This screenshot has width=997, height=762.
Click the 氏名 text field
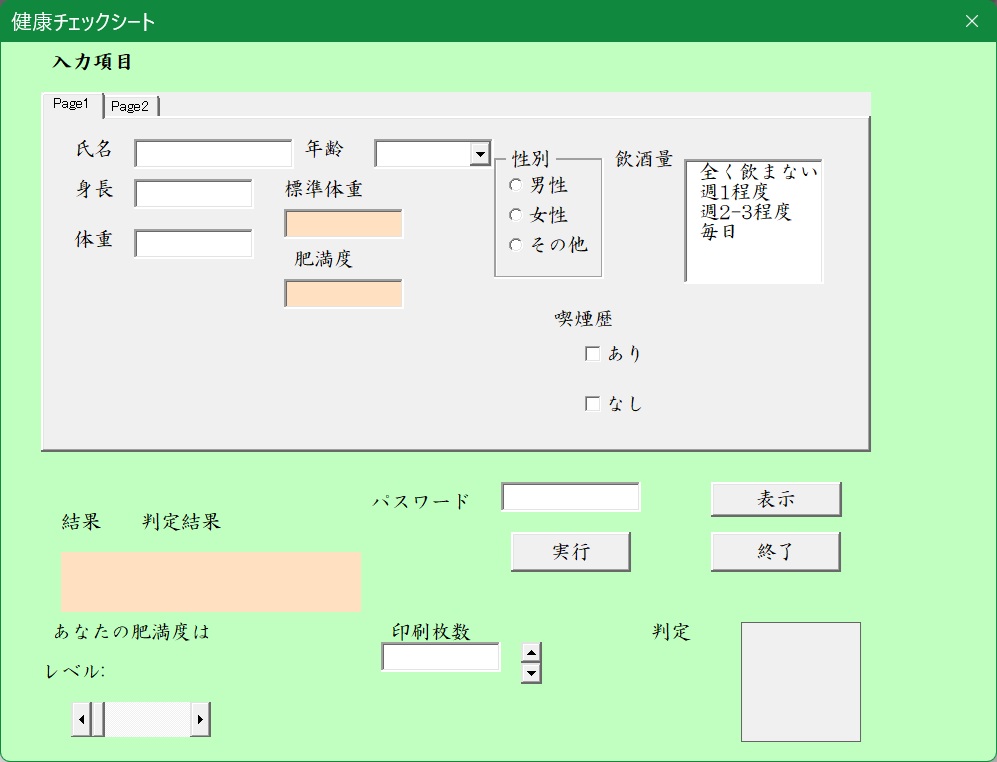[x=213, y=153]
